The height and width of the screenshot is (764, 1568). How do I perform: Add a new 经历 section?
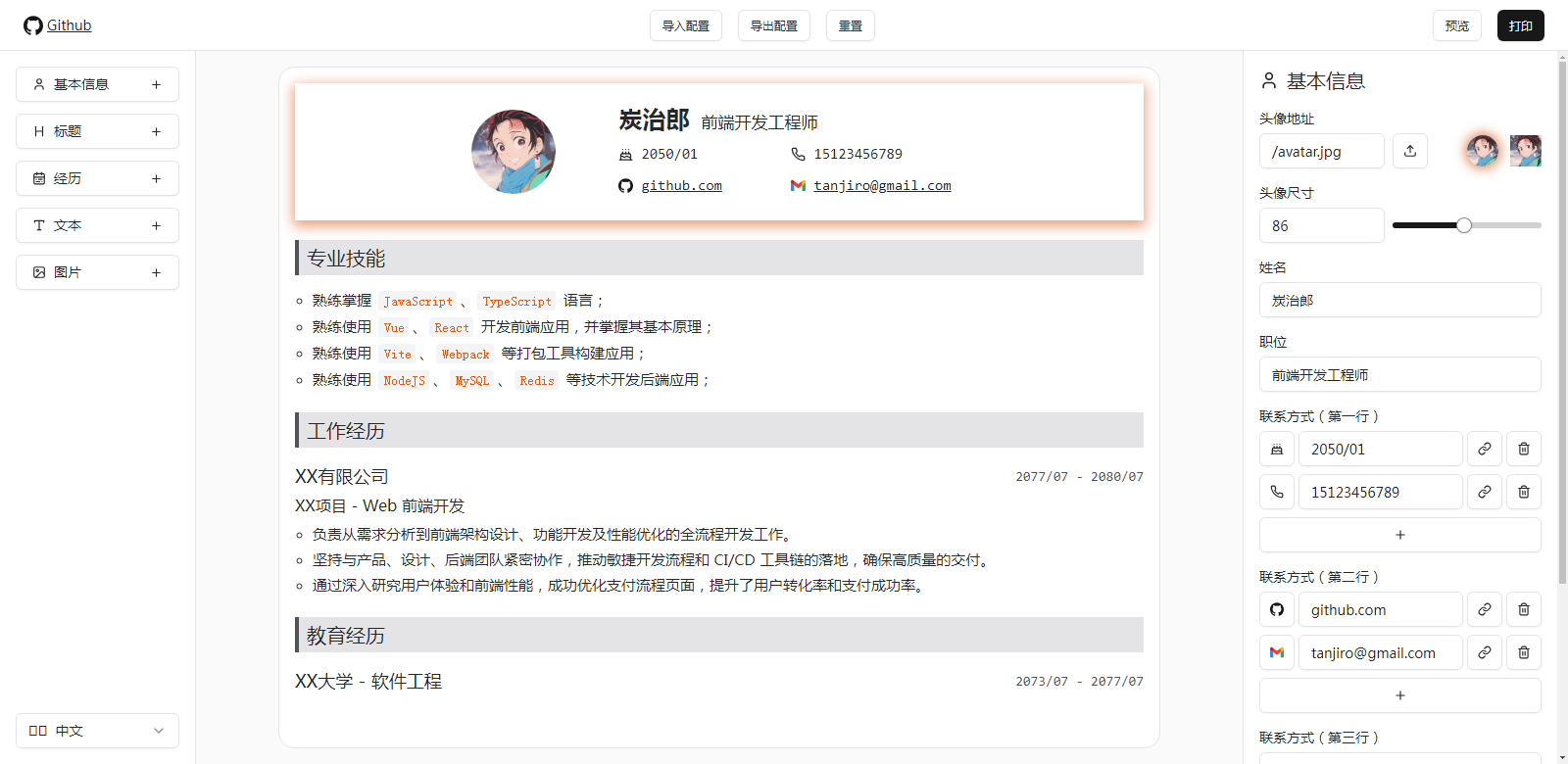97,178
